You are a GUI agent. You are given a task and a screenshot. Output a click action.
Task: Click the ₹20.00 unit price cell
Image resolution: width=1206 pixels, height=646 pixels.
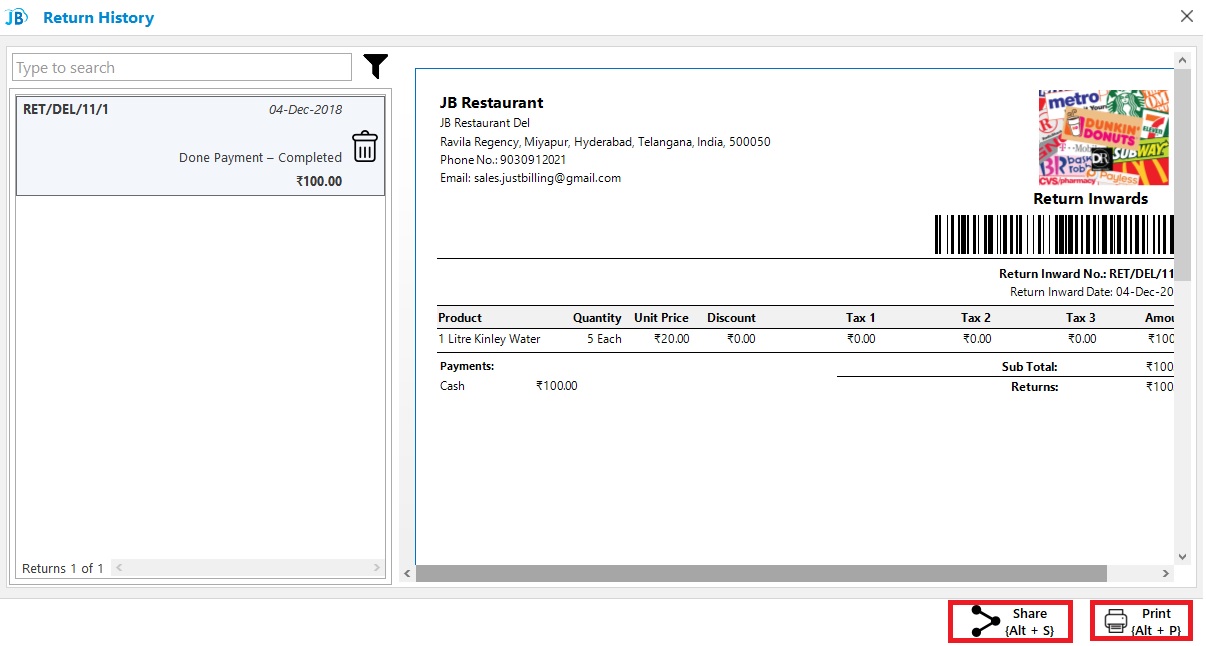(672, 339)
